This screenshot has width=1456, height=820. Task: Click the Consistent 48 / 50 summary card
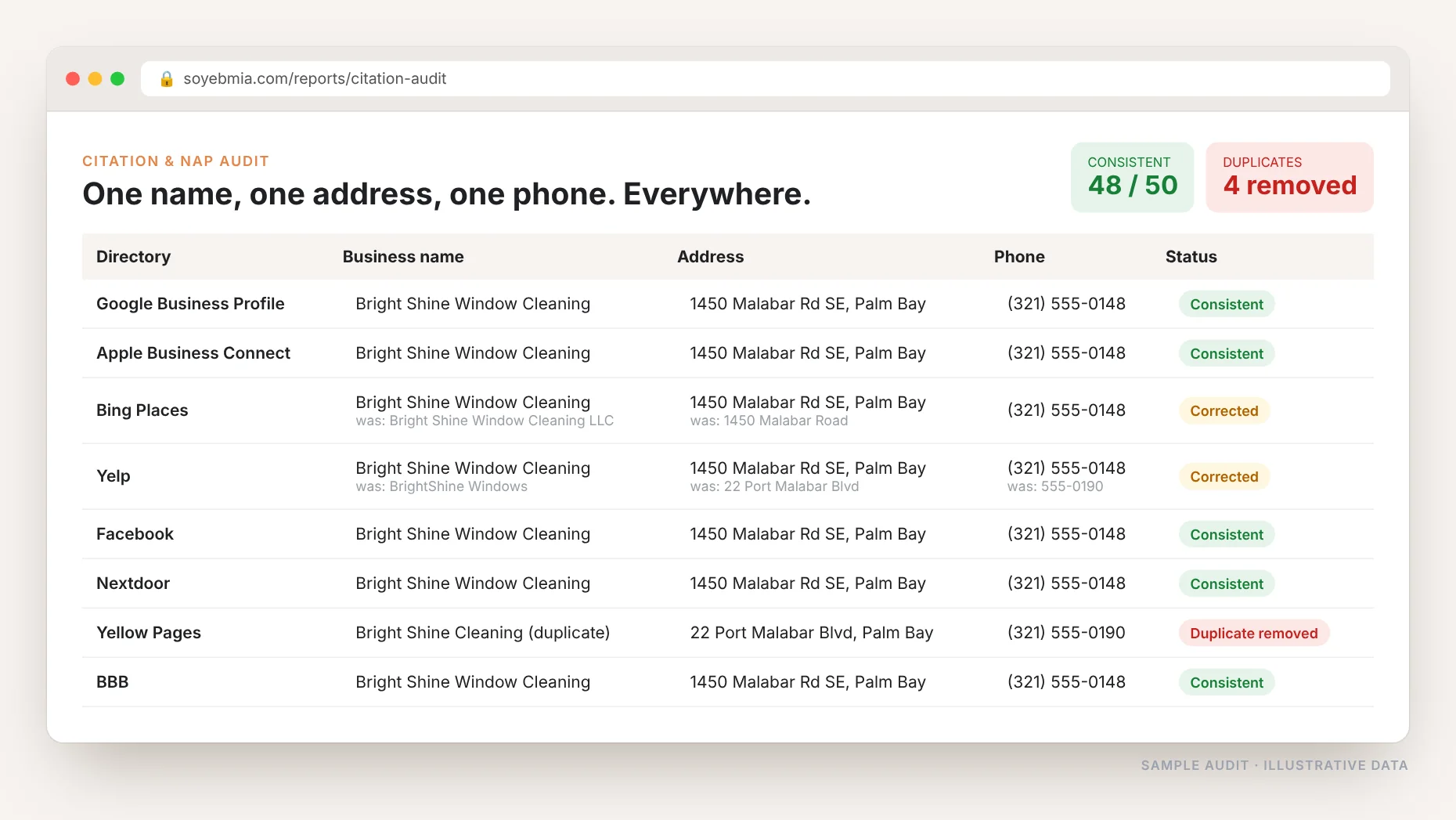pyautogui.click(x=1132, y=177)
